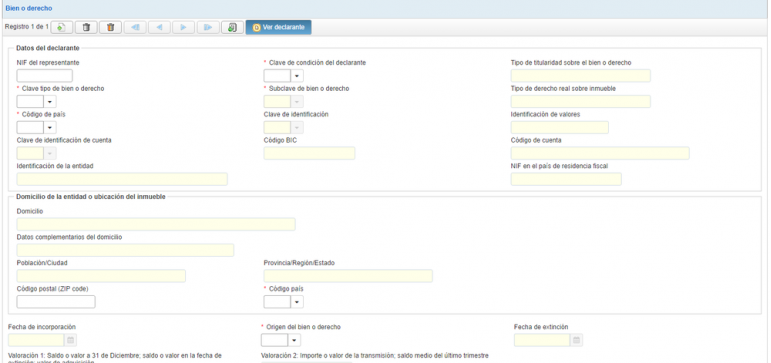Focus the Código postal (ZIP code) field
The image size is (771, 363).
[x=56, y=302]
